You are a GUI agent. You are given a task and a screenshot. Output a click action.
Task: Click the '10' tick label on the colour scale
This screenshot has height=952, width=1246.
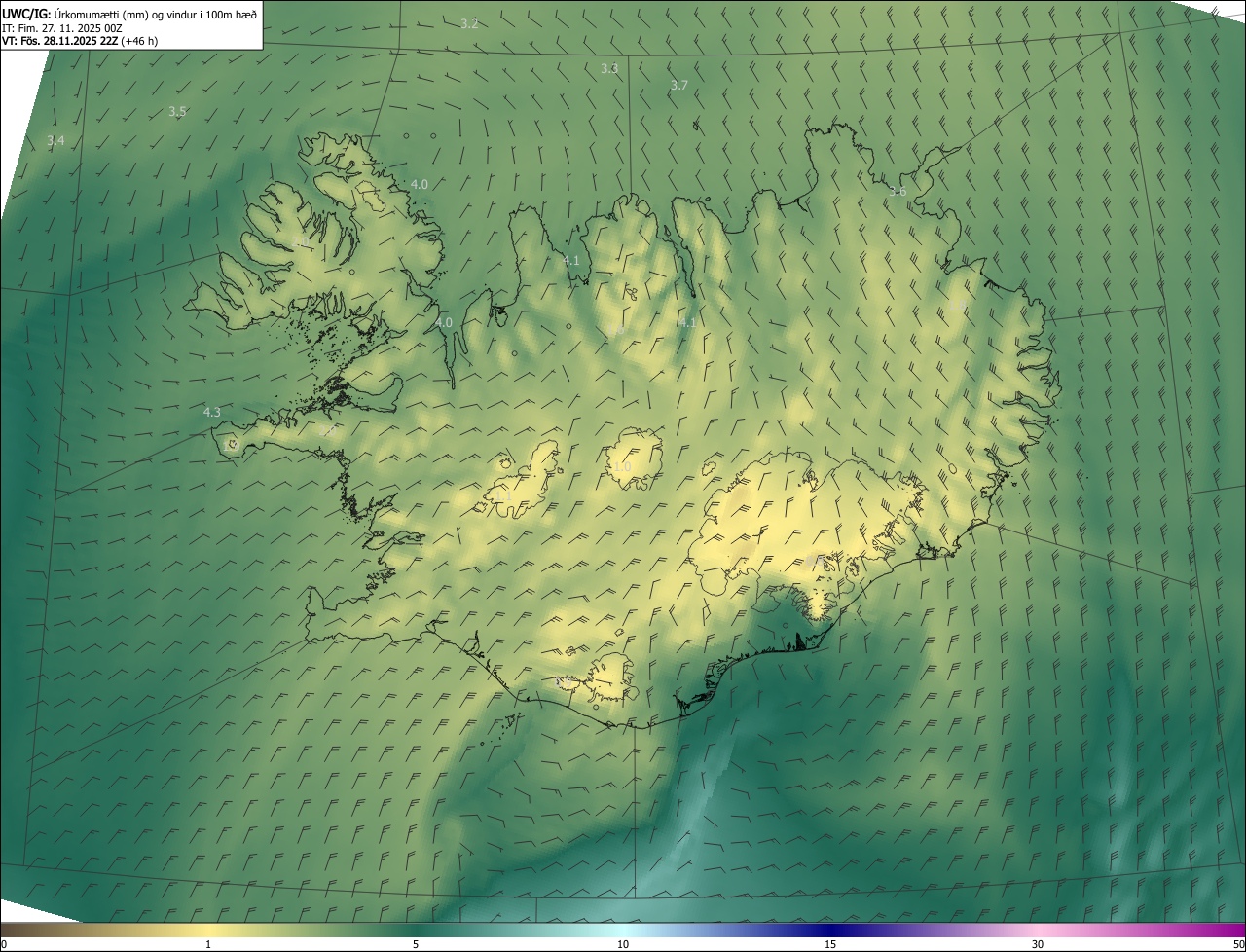click(623, 945)
